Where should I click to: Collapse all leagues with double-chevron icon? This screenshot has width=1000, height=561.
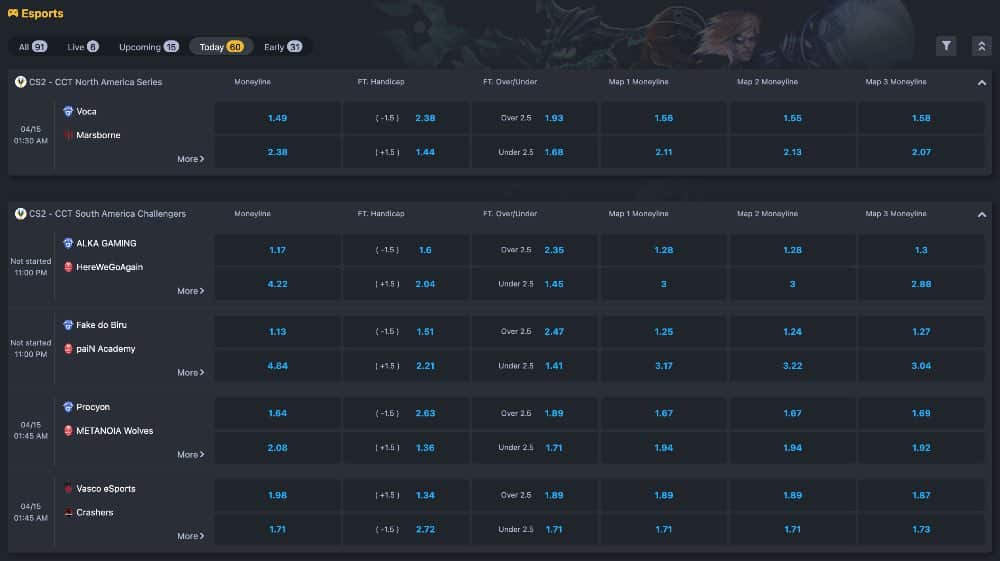tap(982, 46)
